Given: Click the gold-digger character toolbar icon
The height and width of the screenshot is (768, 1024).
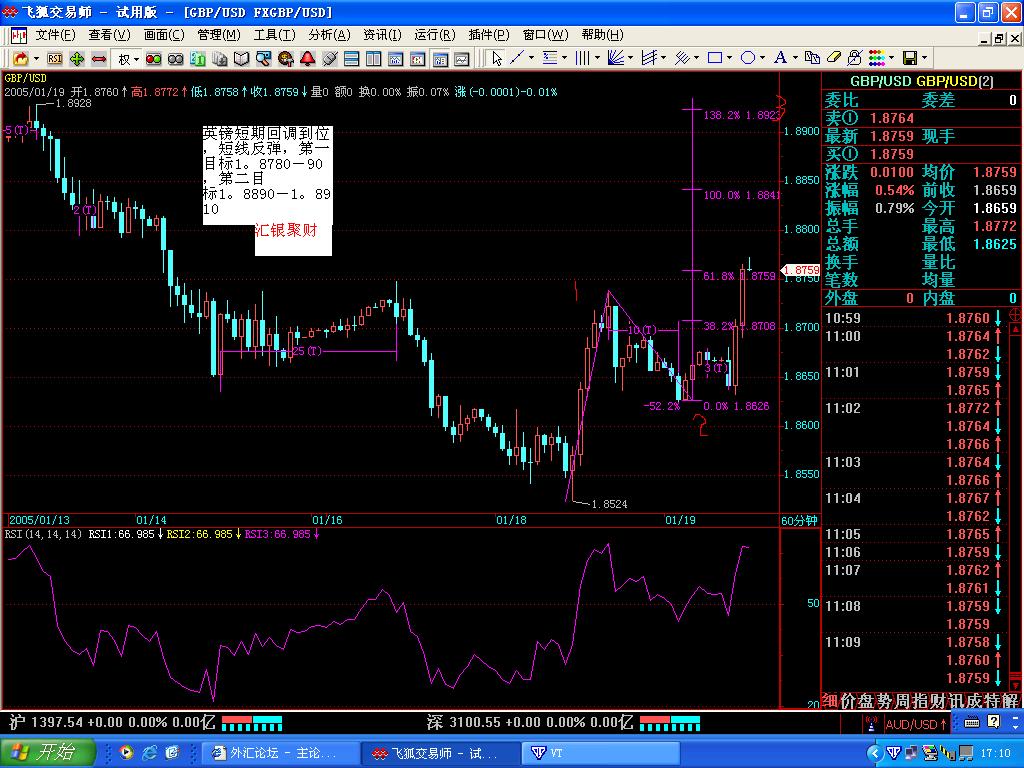Looking at the screenshot, I should pyautogui.click(x=285, y=59).
